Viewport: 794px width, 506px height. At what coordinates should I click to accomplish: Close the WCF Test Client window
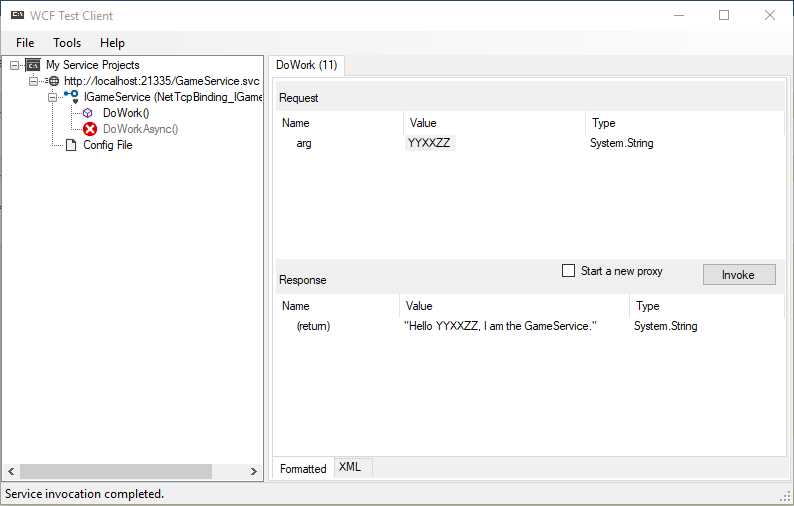770,16
